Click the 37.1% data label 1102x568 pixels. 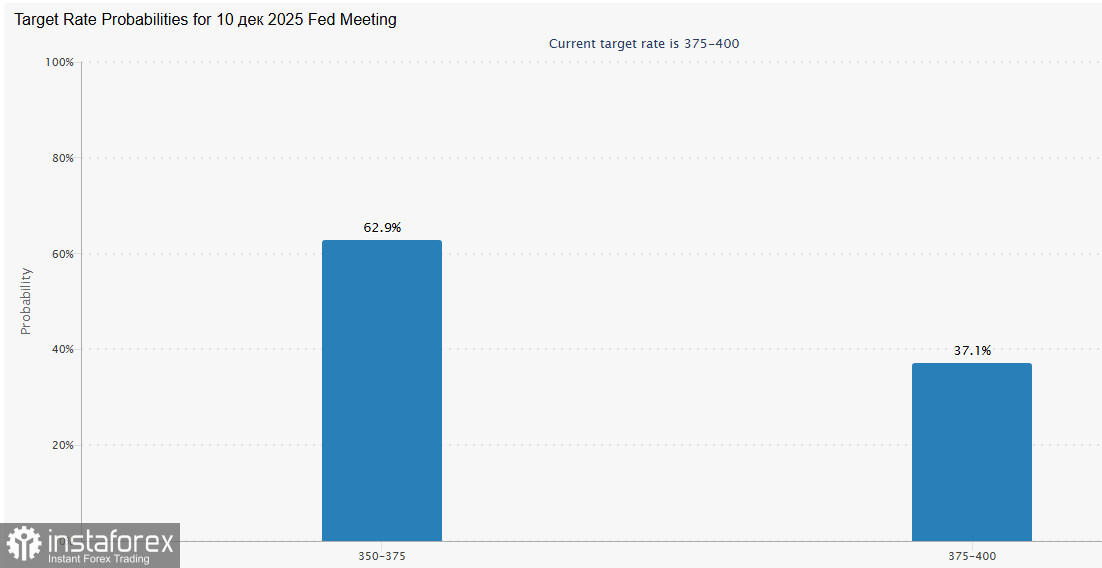click(x=972, y=351)
